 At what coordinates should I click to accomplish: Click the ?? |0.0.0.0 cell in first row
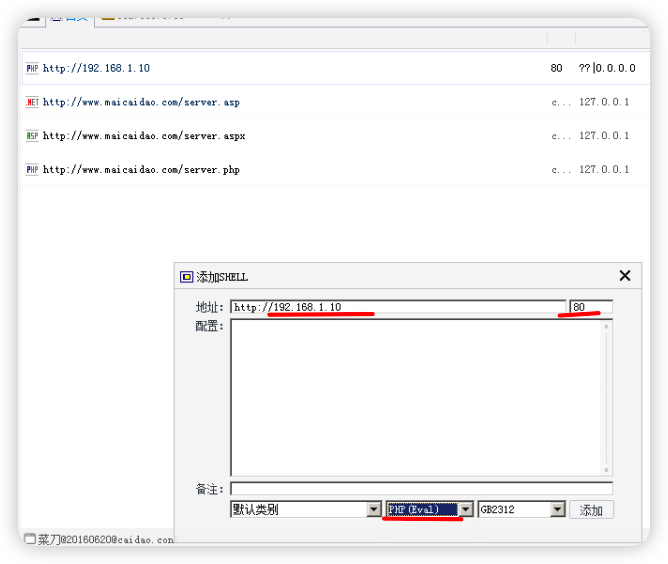[607, 68]
